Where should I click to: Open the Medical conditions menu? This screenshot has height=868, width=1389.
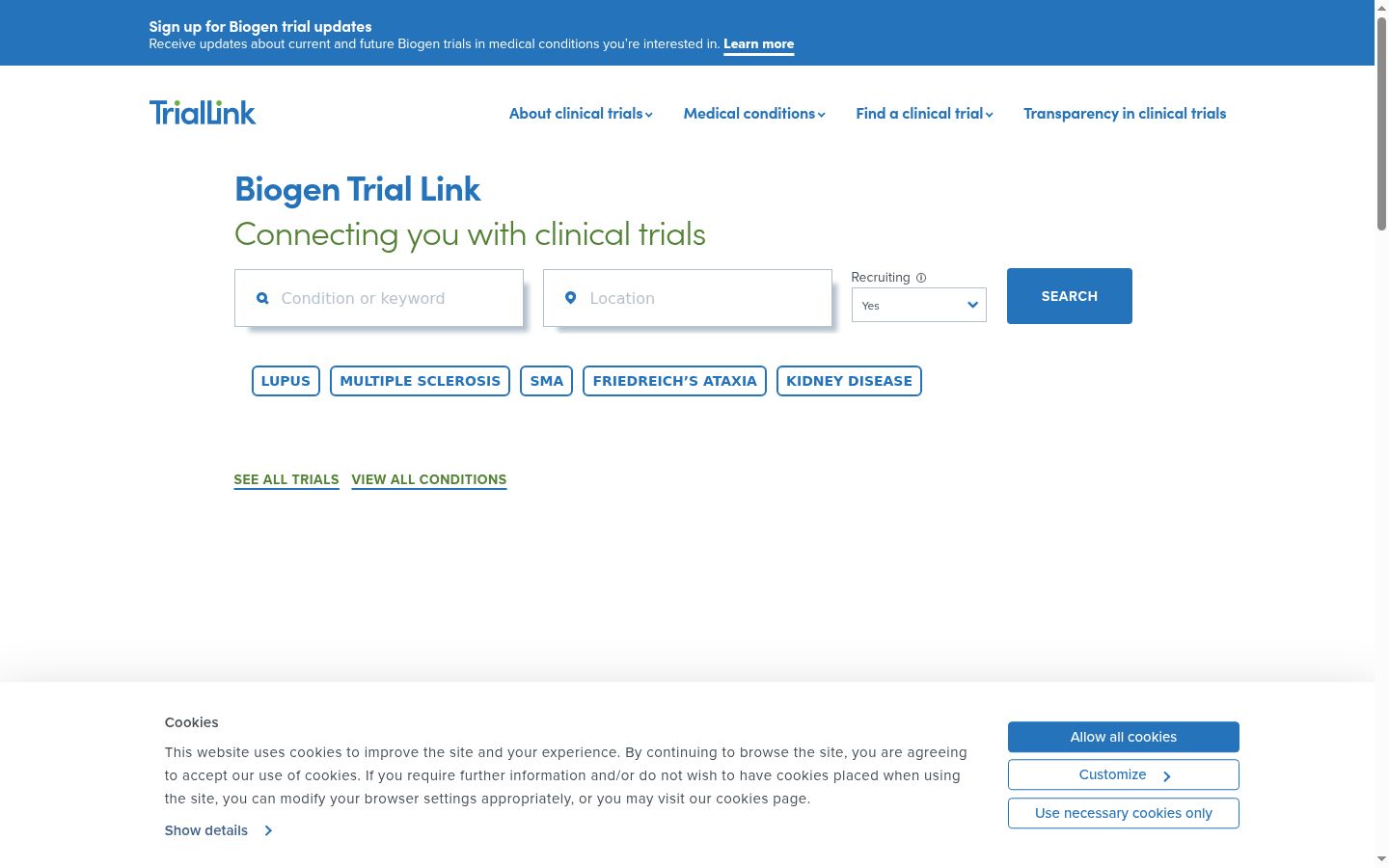click(754, 114)
